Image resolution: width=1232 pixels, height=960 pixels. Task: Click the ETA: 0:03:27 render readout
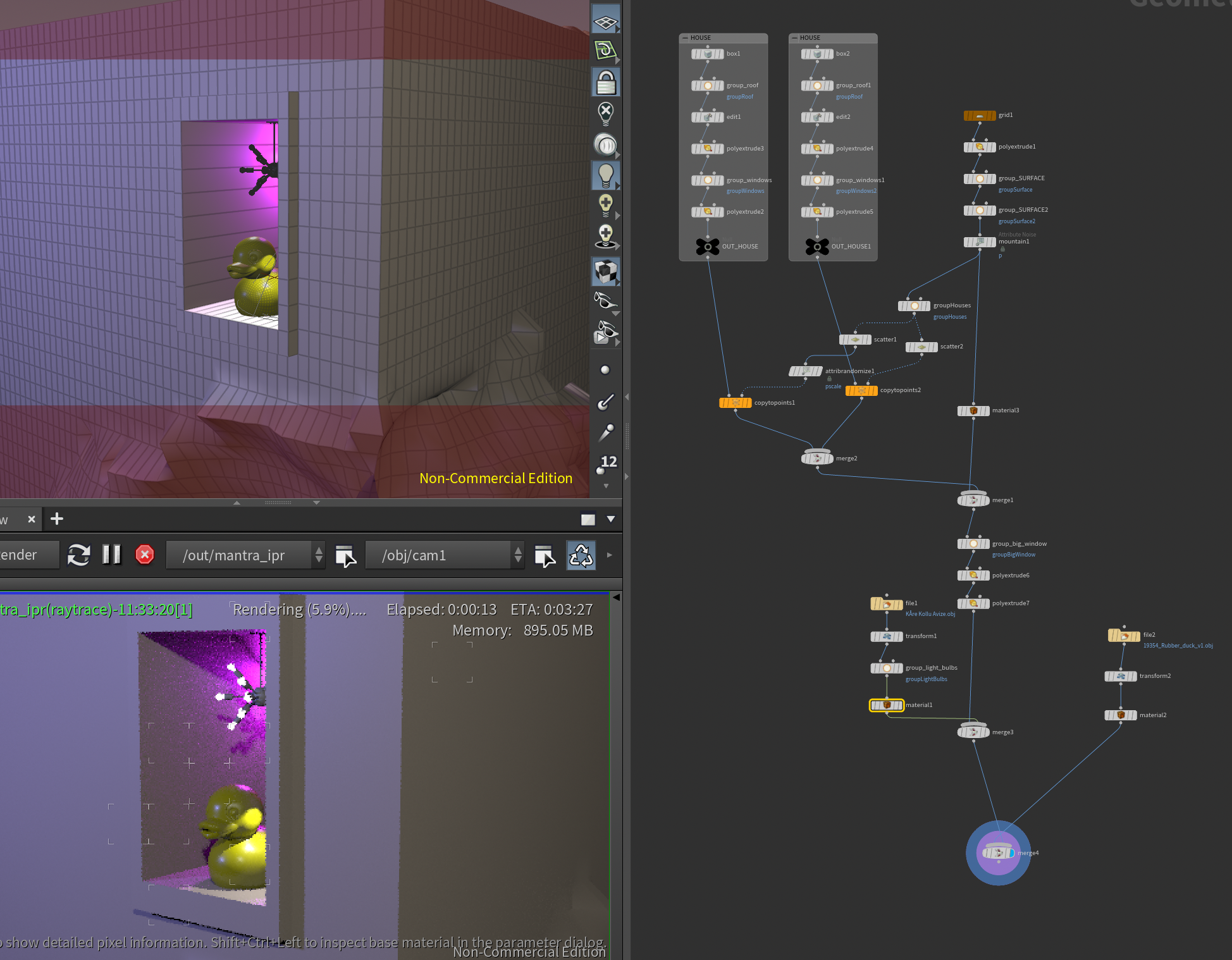coord(551,610)
